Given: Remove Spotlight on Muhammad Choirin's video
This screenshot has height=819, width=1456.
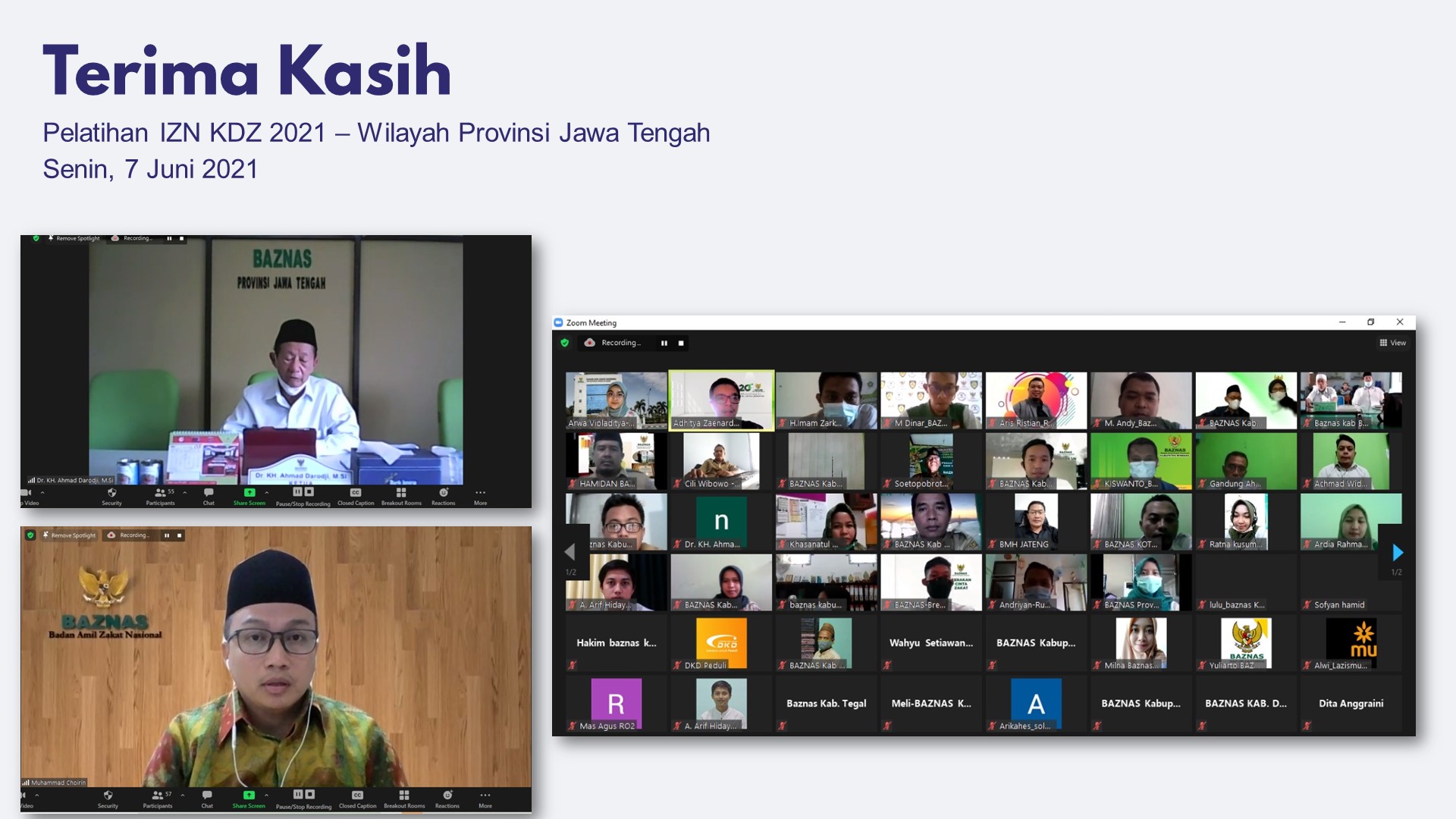Looking at the screenshot, I should pos(69,535).
